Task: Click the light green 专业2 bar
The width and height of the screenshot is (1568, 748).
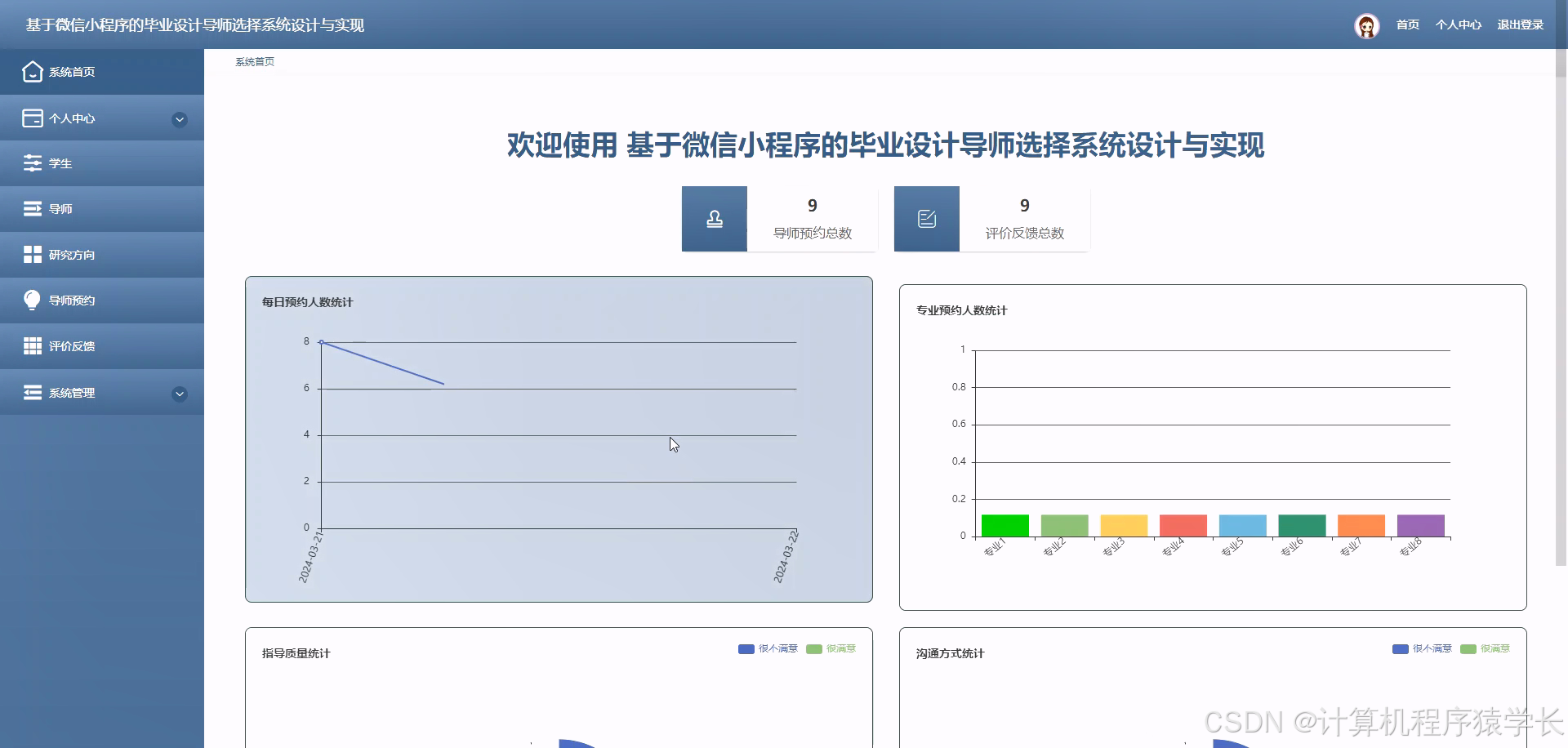Action: click(x=1064, y=525)
